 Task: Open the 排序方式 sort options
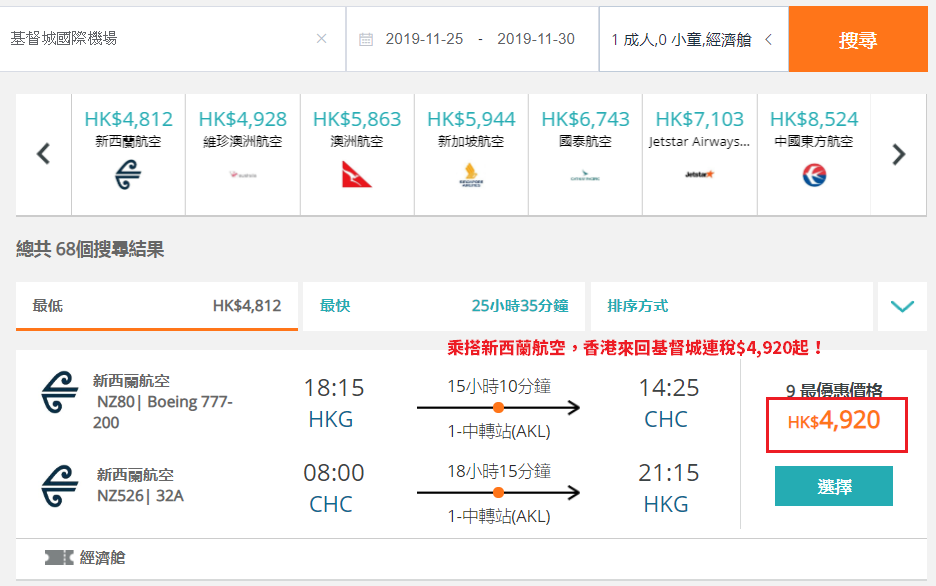click(x=732, y=306)
